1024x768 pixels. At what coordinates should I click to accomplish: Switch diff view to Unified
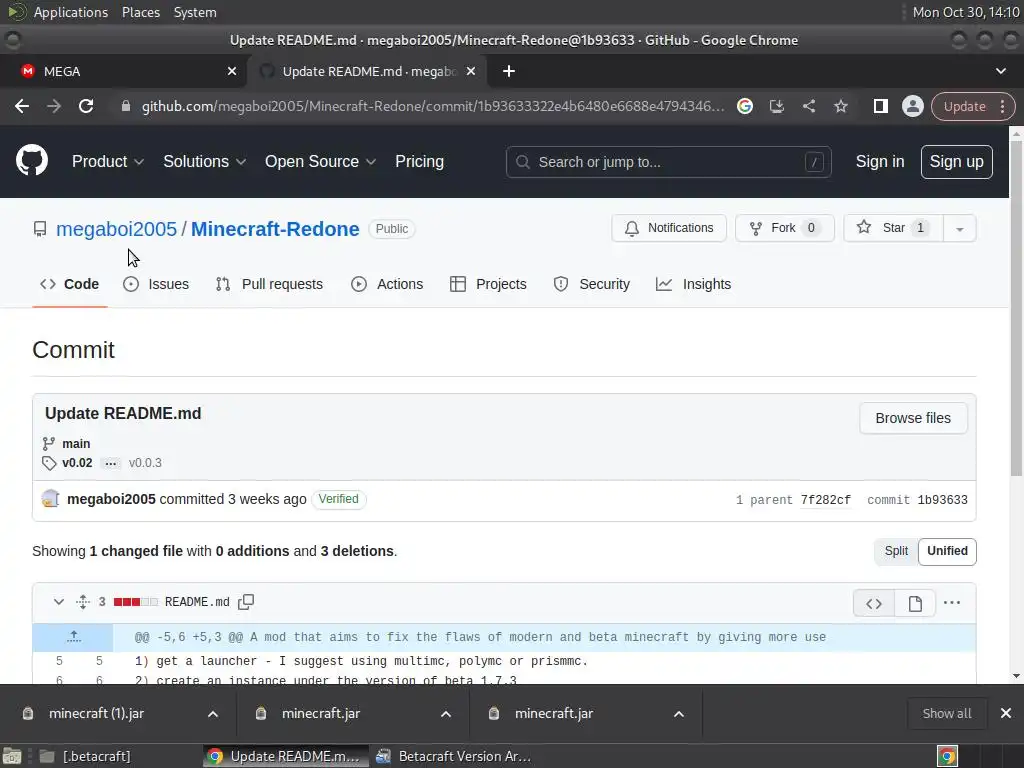pos(947,551)
